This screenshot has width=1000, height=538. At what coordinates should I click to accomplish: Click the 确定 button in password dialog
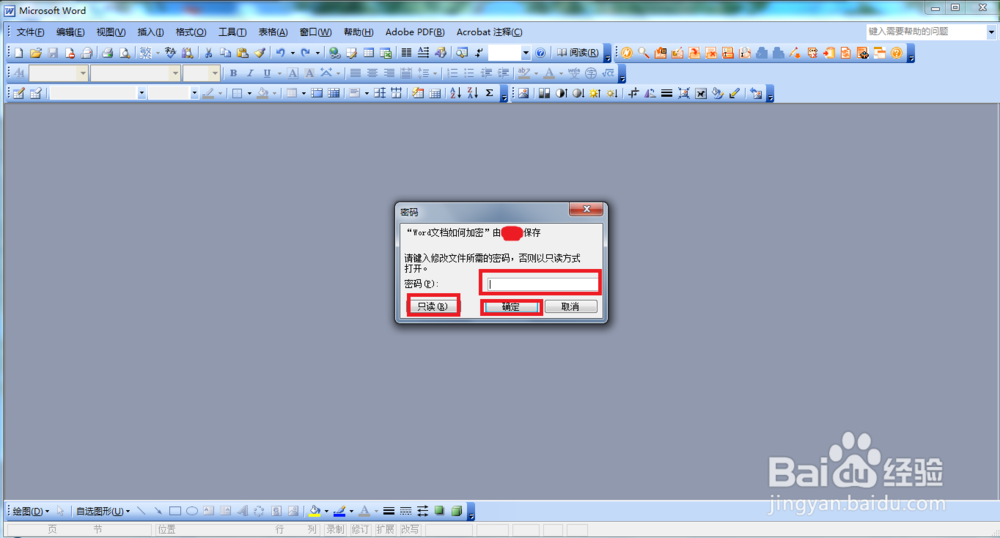coord(511,307)
